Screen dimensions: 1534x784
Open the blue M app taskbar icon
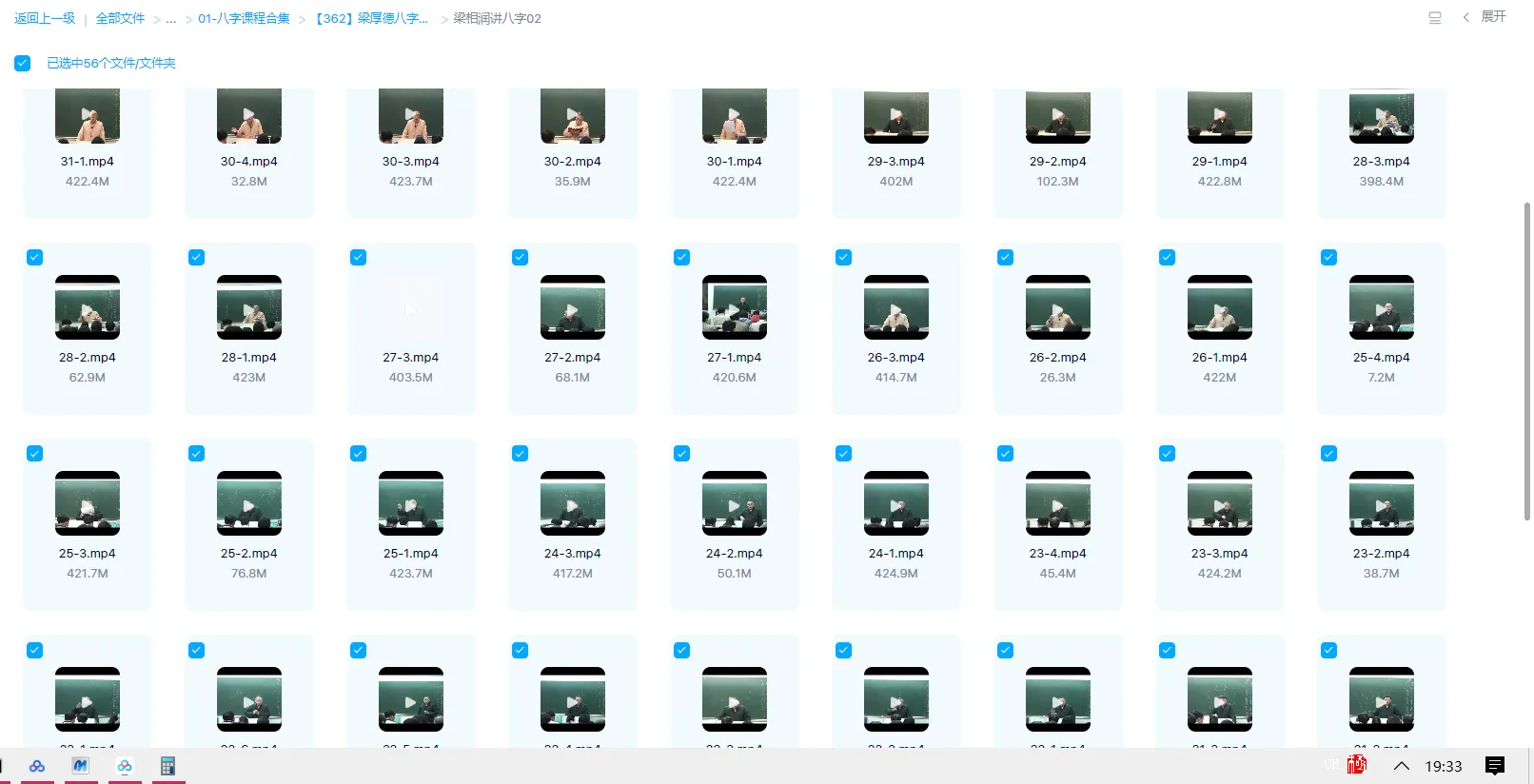pyautogui.click(x=81, y=766)
